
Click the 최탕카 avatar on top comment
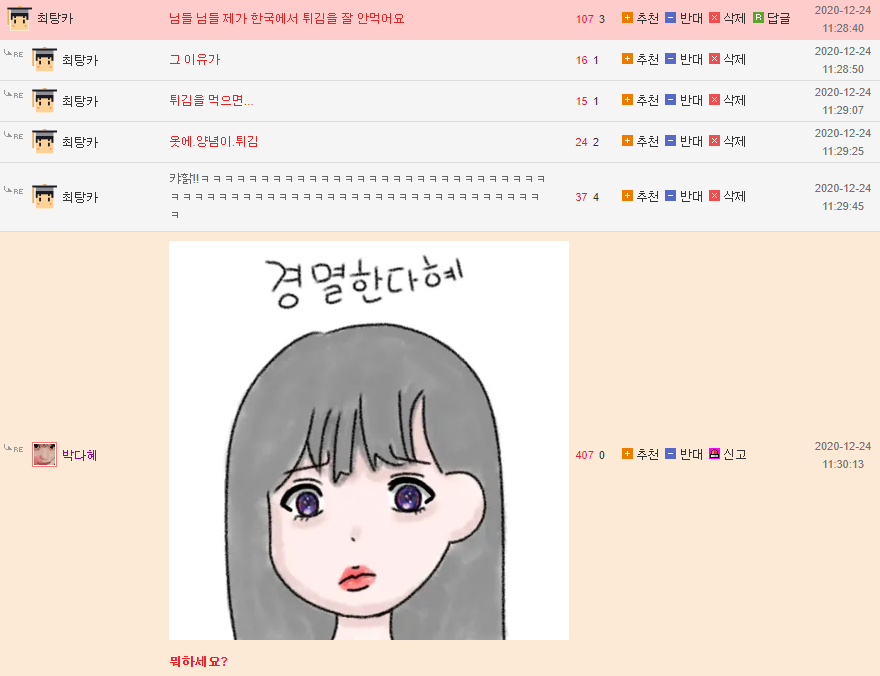pos(19,19)
